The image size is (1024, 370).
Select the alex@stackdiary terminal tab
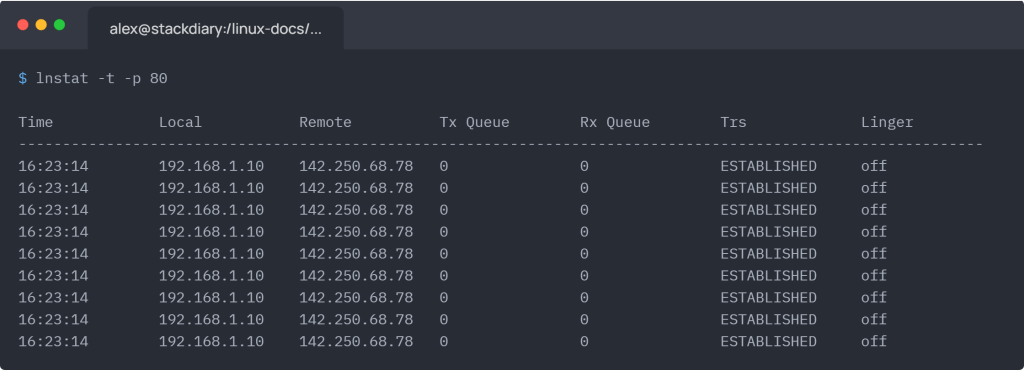tap(216, 29)
